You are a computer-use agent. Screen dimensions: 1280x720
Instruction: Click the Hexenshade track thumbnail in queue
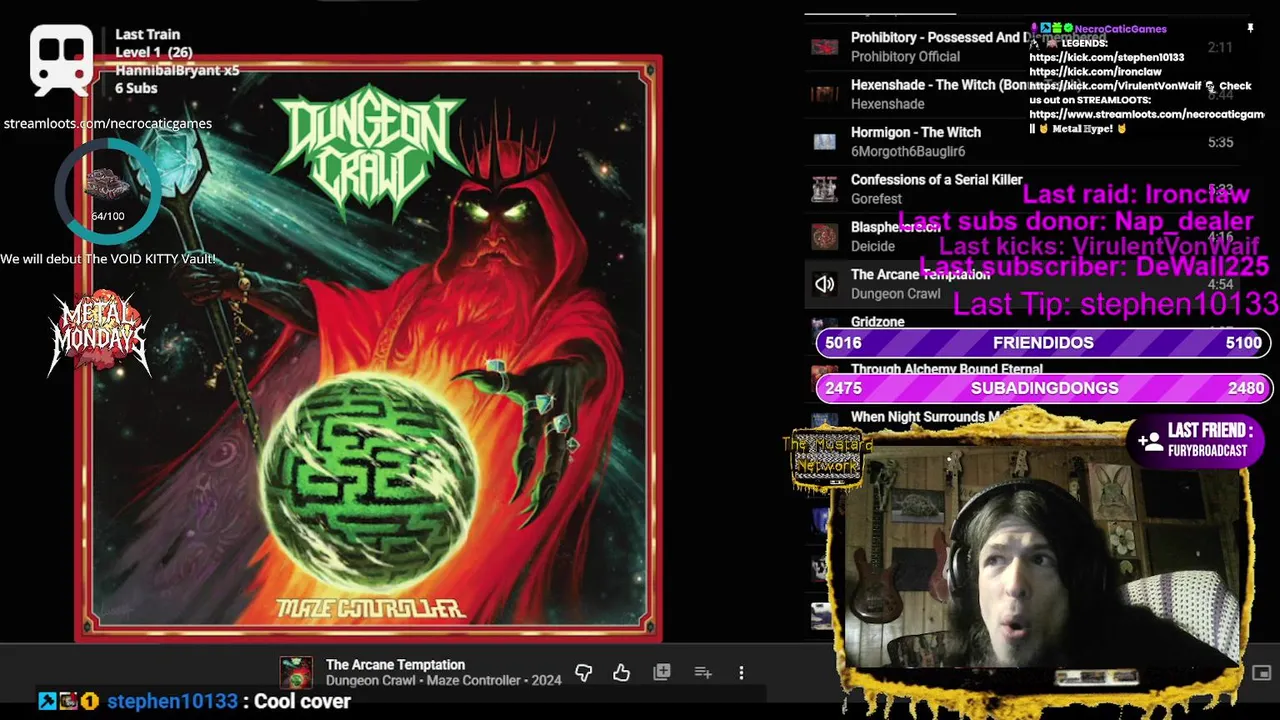coord(824,94)
